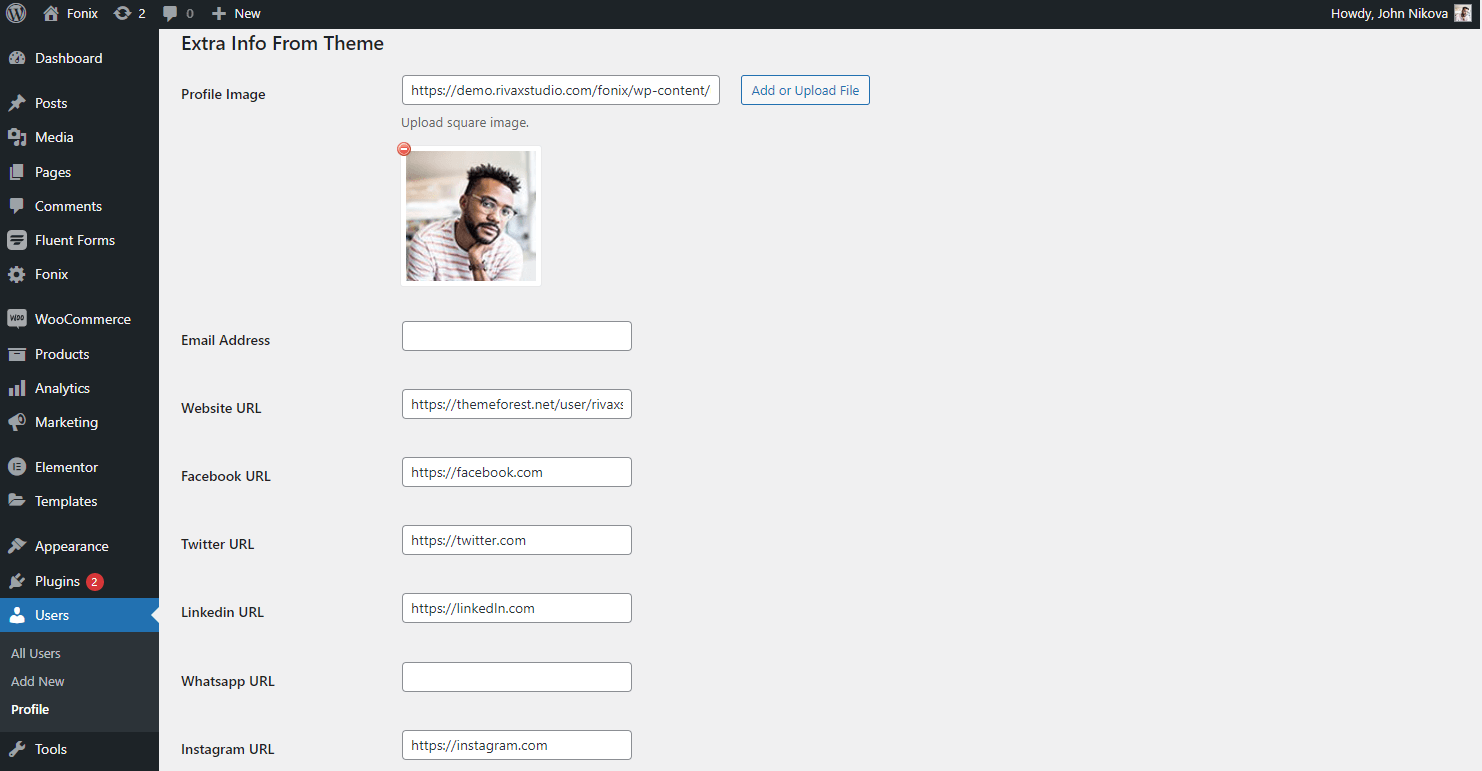Click the user avatar in the top right

1462,14
